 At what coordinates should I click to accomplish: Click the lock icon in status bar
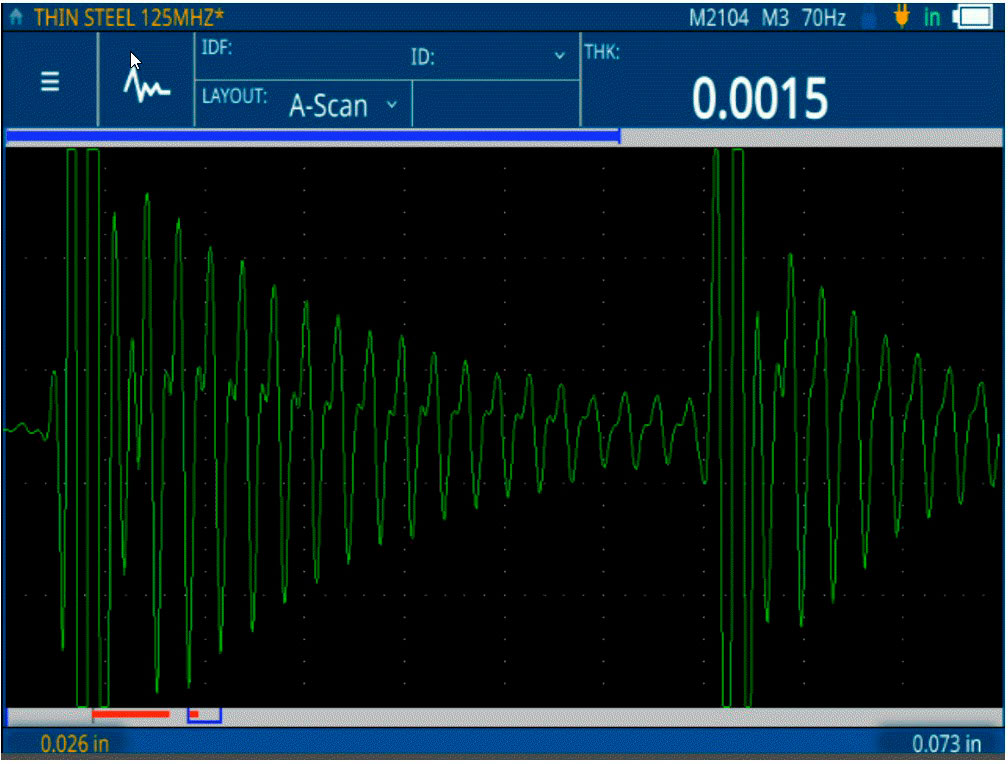click(869, 17)
